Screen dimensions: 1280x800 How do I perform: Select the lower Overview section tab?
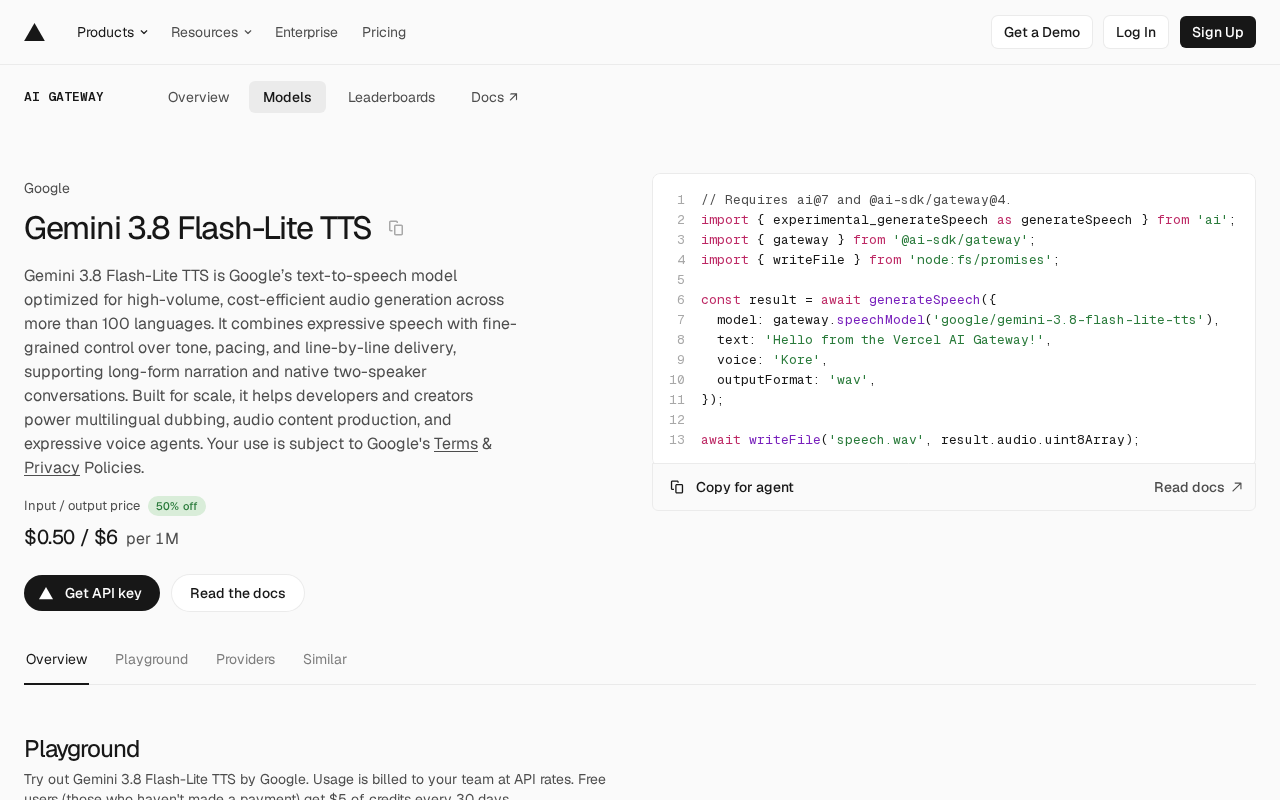coord(56,659)
